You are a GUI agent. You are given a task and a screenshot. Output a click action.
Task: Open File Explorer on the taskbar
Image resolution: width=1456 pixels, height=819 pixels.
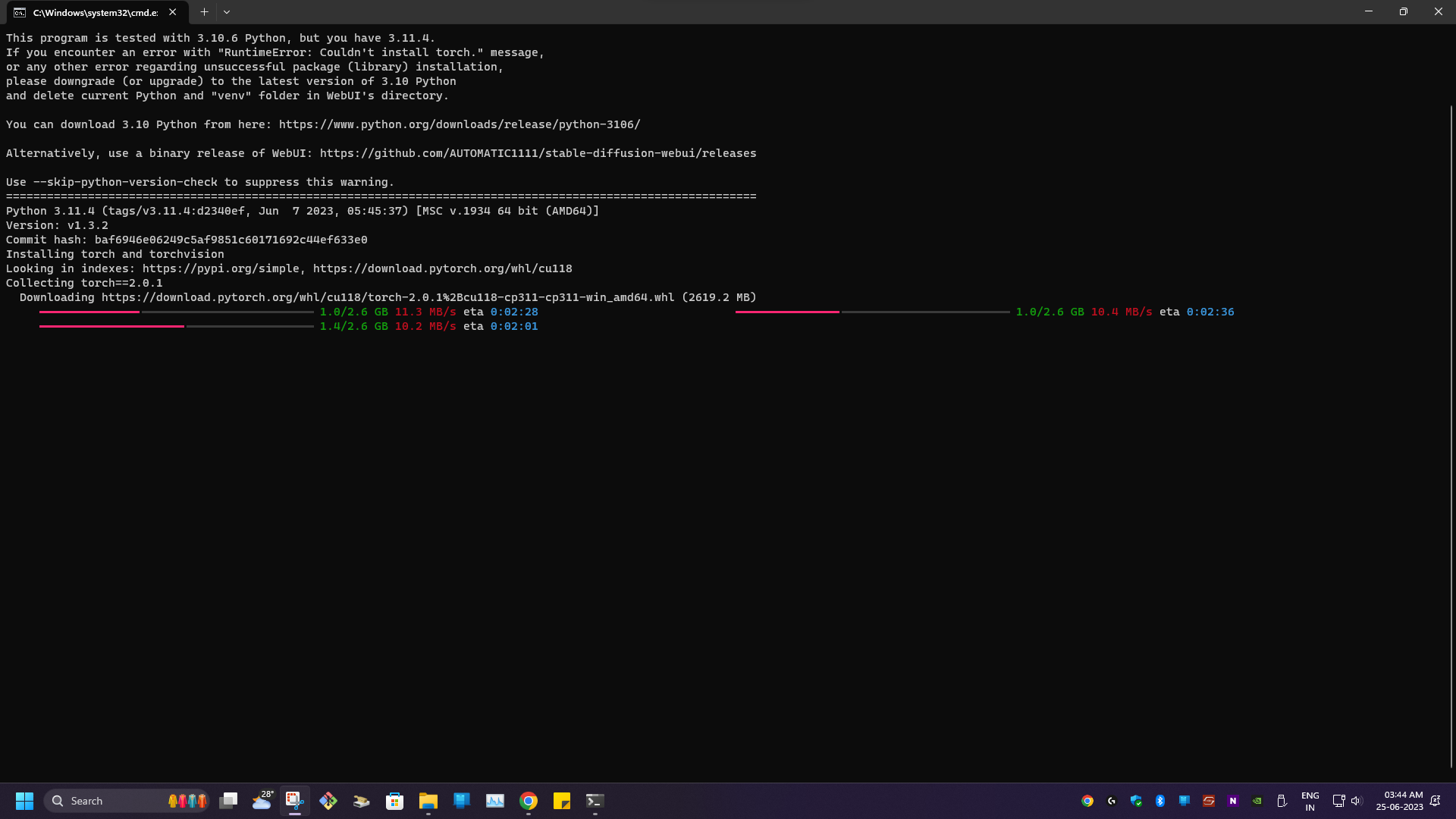428,801
